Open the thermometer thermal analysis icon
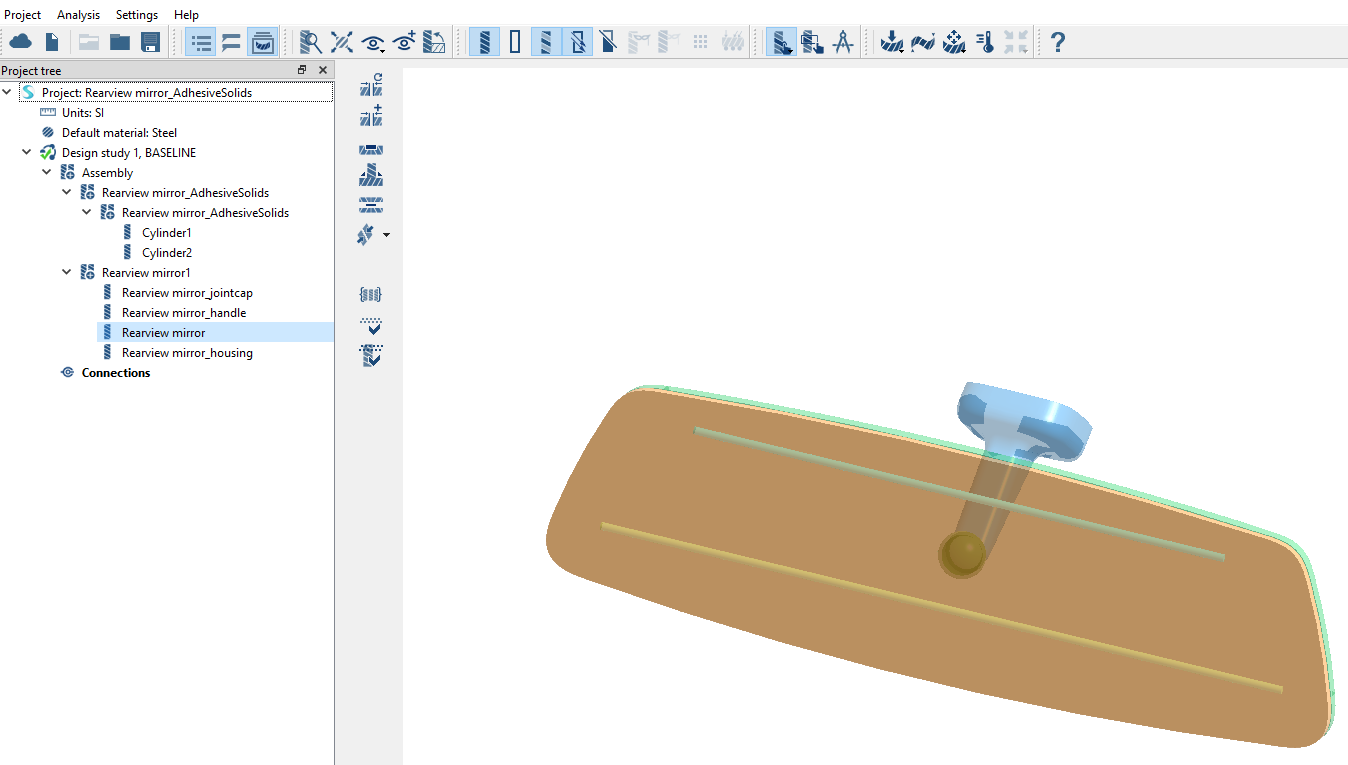 click(x=985, y=42)
